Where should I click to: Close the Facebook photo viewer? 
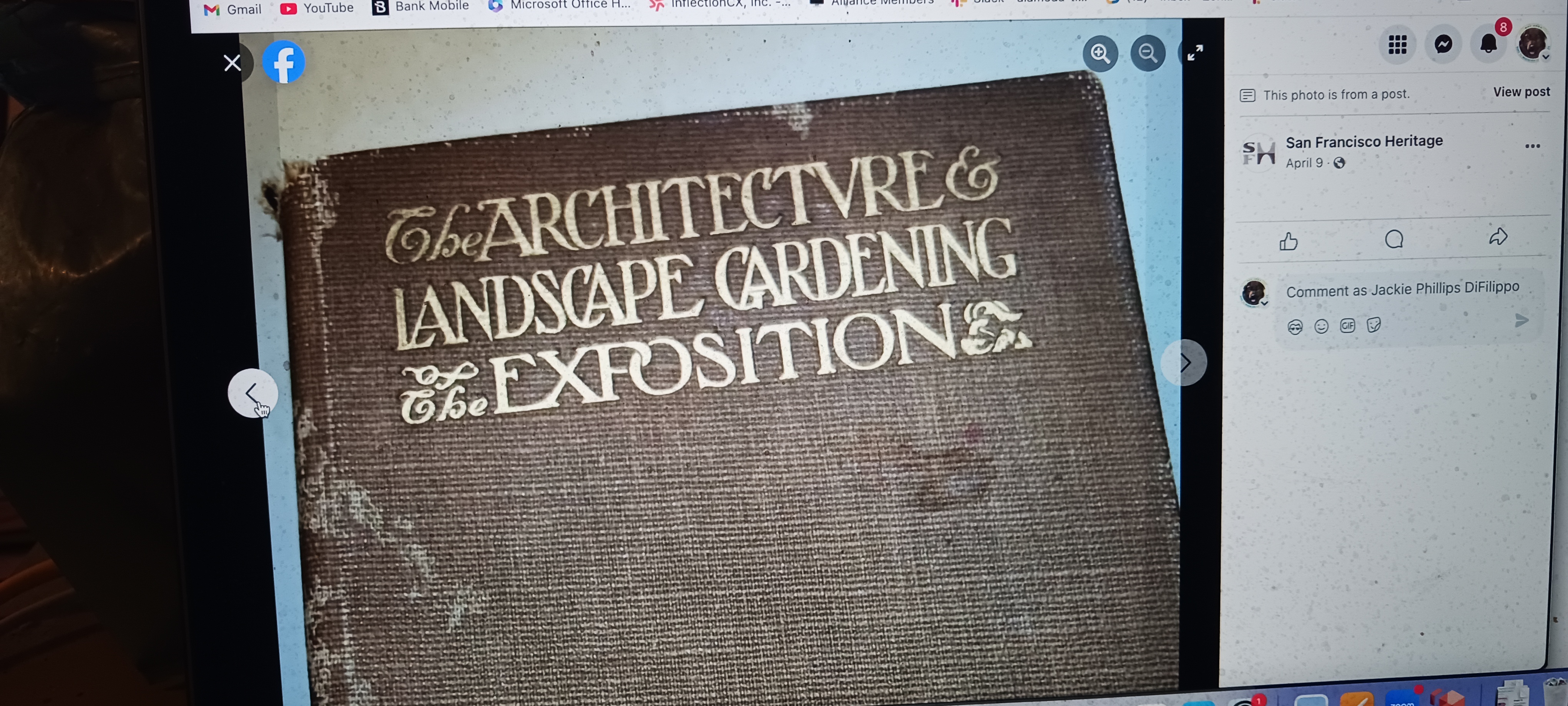pos(232,63)
